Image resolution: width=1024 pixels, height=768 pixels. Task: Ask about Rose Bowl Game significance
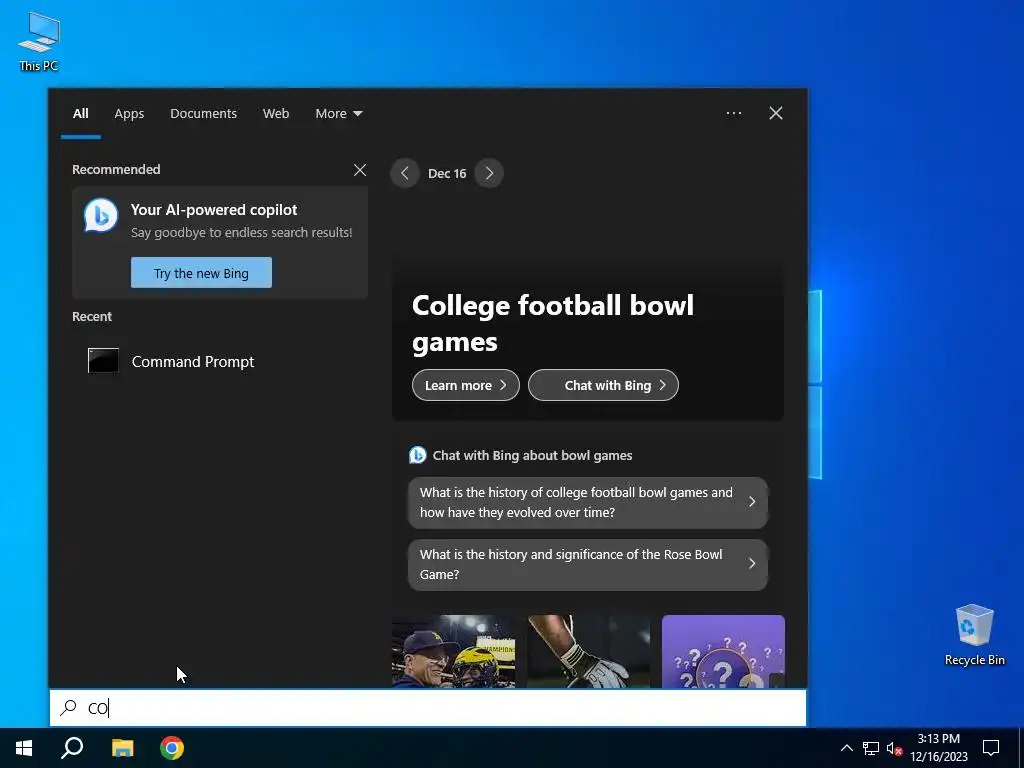588,564
